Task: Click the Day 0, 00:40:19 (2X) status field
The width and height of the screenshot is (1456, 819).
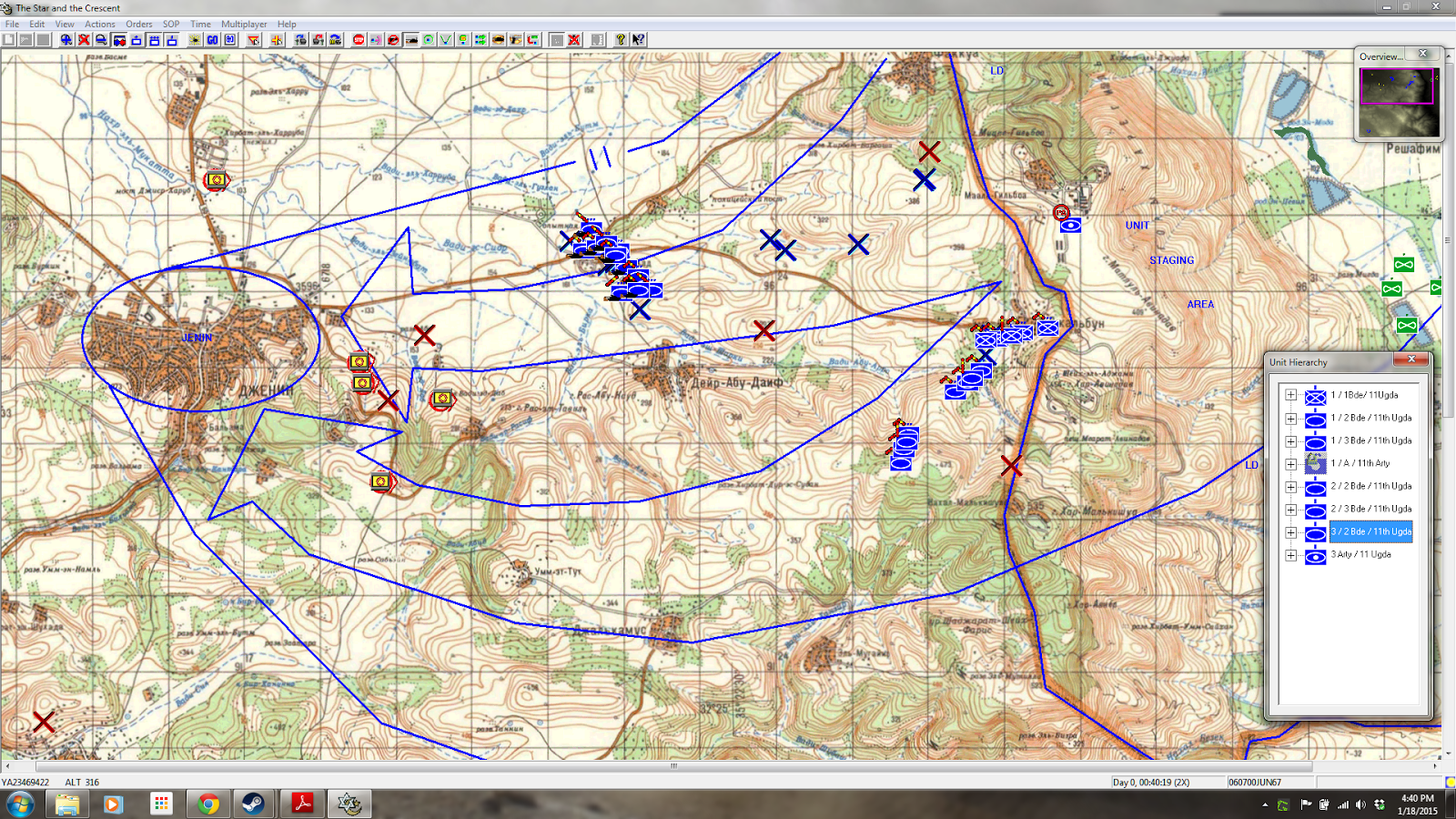Action: coord(1167,783)
